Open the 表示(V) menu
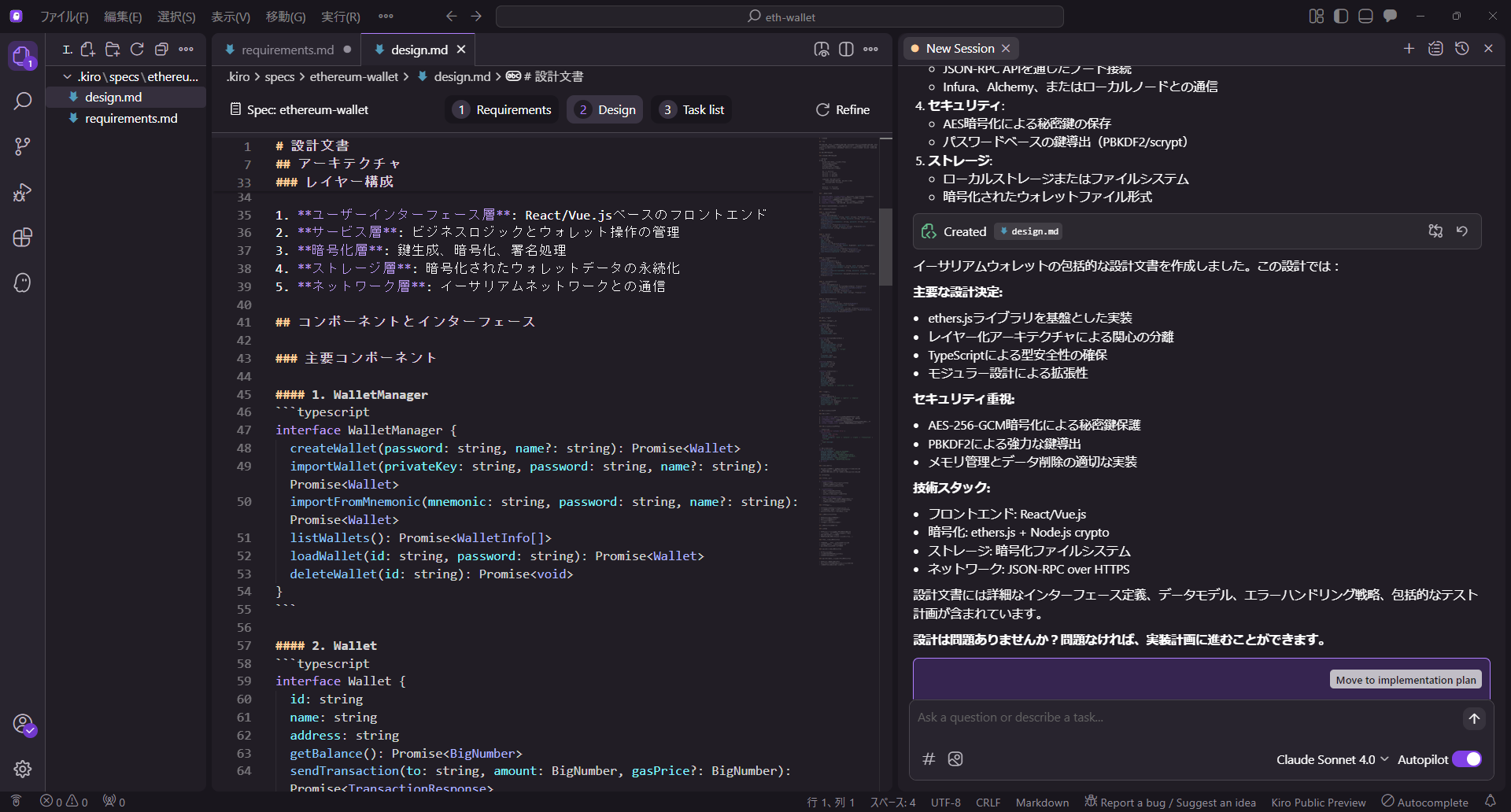Viewport: 1511px width, 812px height. click(x=231, y=17)
